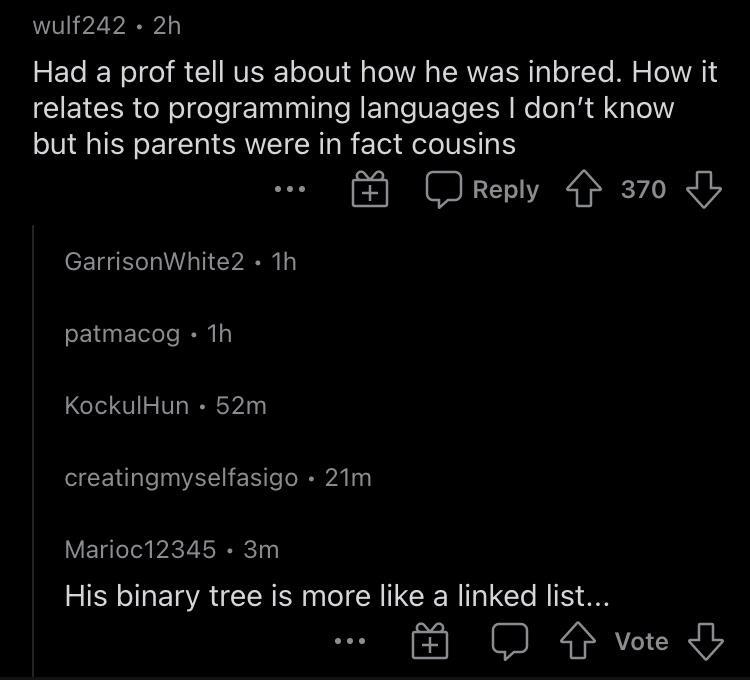The height and width of the screenshot is (680, 750).
Task: Tap the Vote label on Marioc12345's comment
Action: point(642,642)
